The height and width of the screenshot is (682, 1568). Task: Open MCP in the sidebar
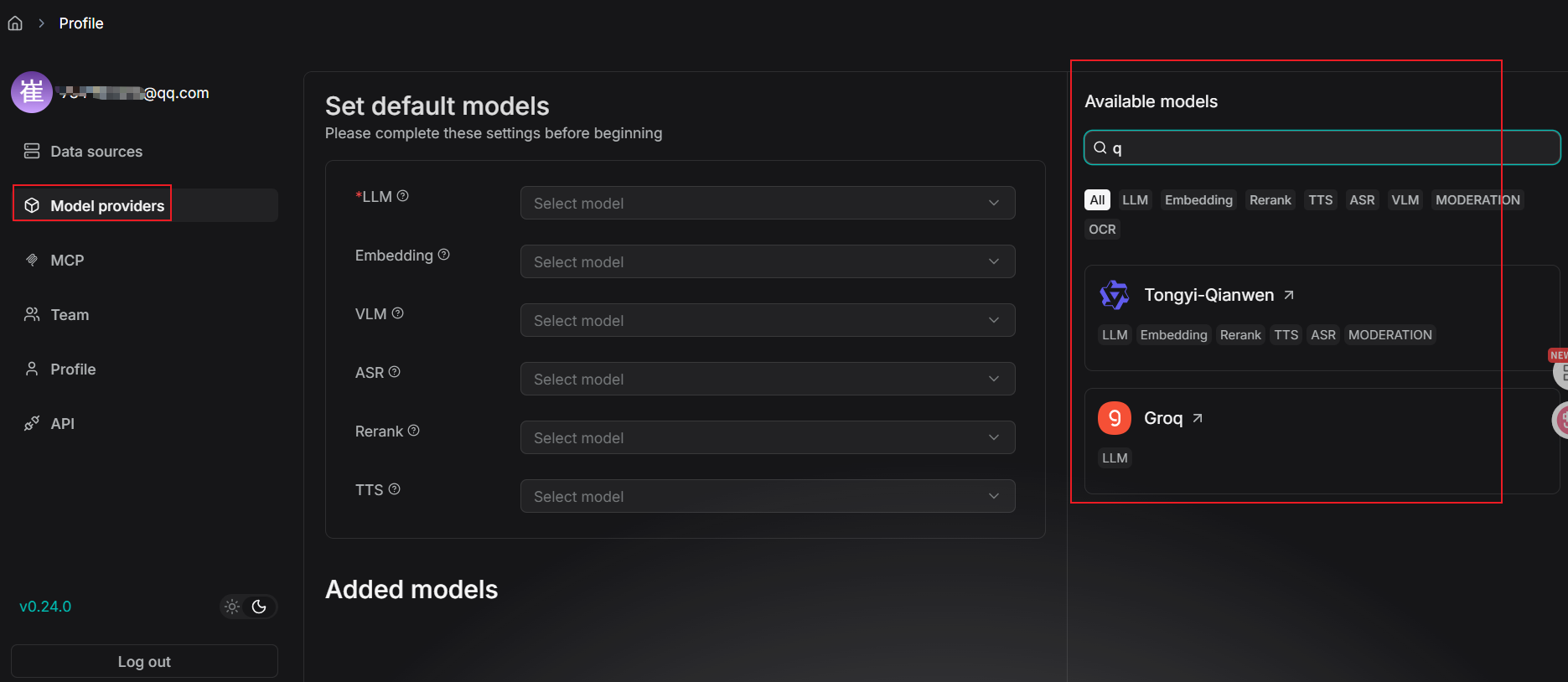(x=144, y=260)
